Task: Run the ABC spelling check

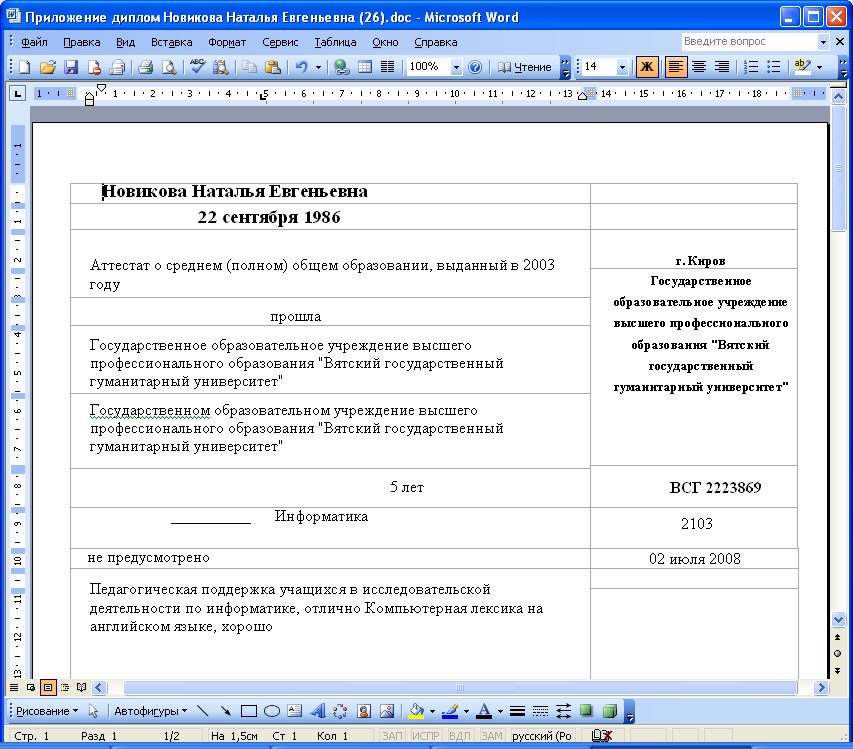Action: coord(197,67)
